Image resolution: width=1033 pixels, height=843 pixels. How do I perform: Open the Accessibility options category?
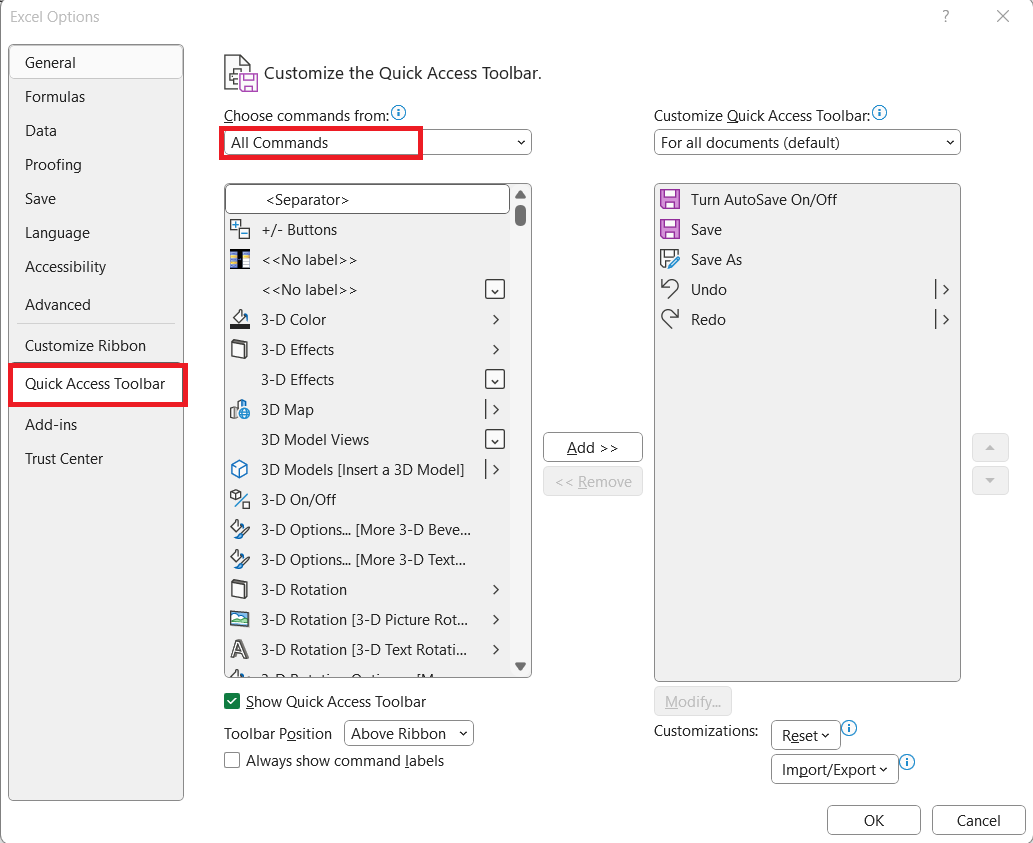(x=96, y=267)
